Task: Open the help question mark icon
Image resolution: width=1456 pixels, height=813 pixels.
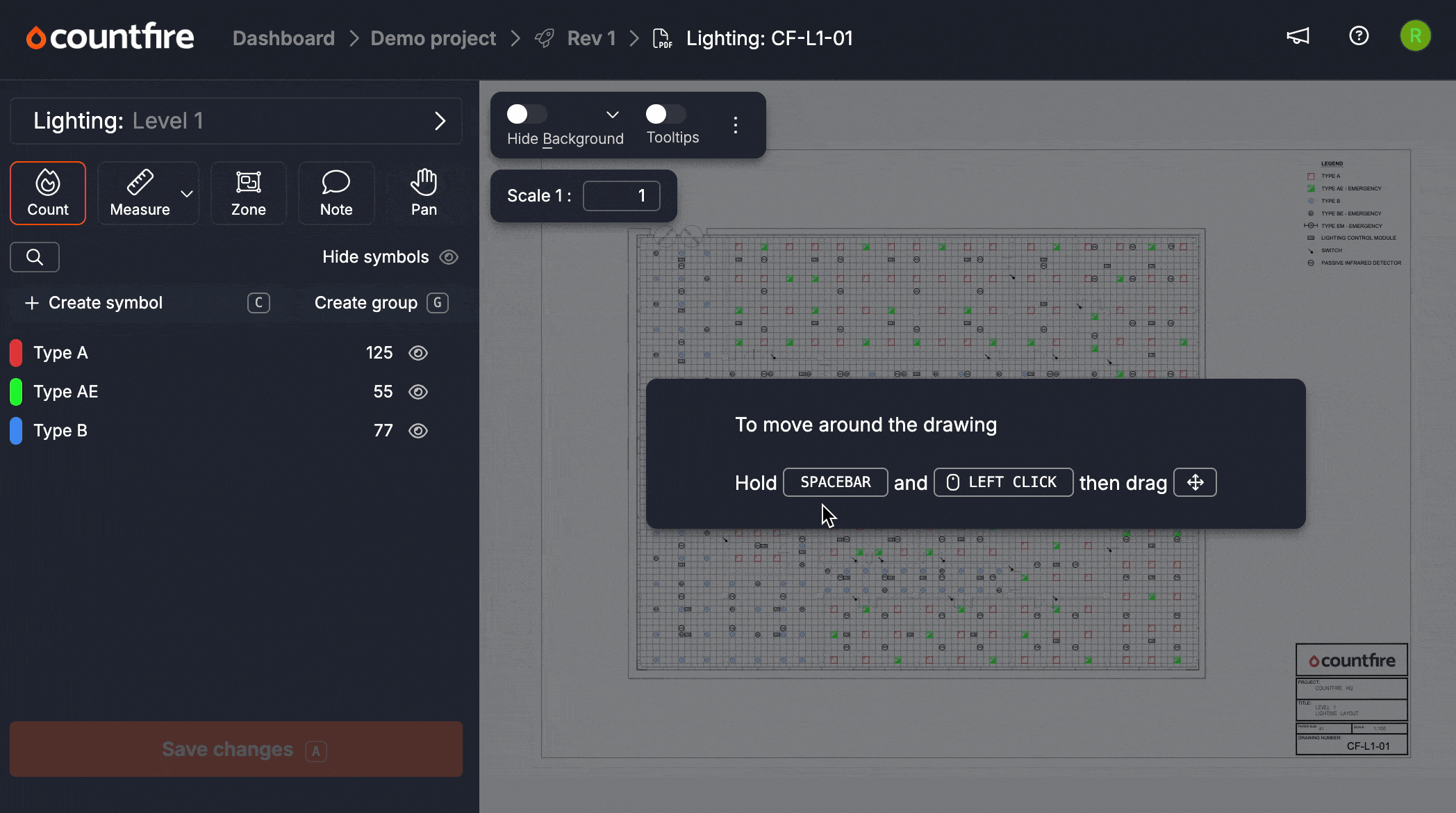Action: (1359, 36)
